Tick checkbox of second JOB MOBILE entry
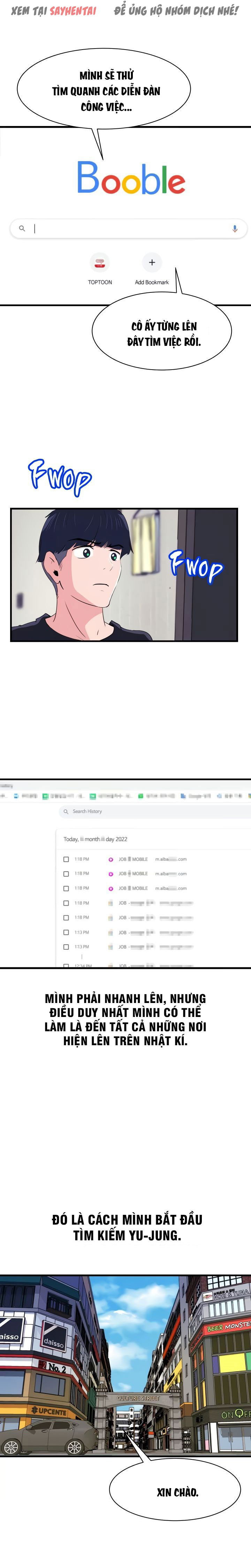 [x=66, y=874]
